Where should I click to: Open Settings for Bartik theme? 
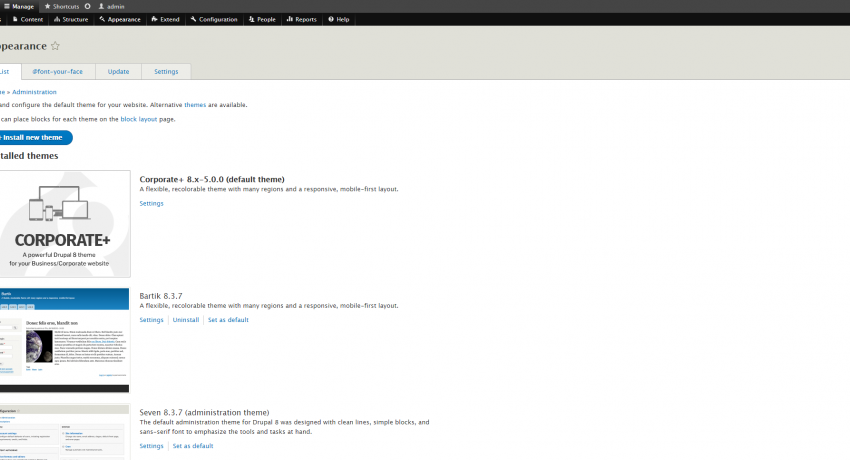pyautogui.click(x=151, y=320)
